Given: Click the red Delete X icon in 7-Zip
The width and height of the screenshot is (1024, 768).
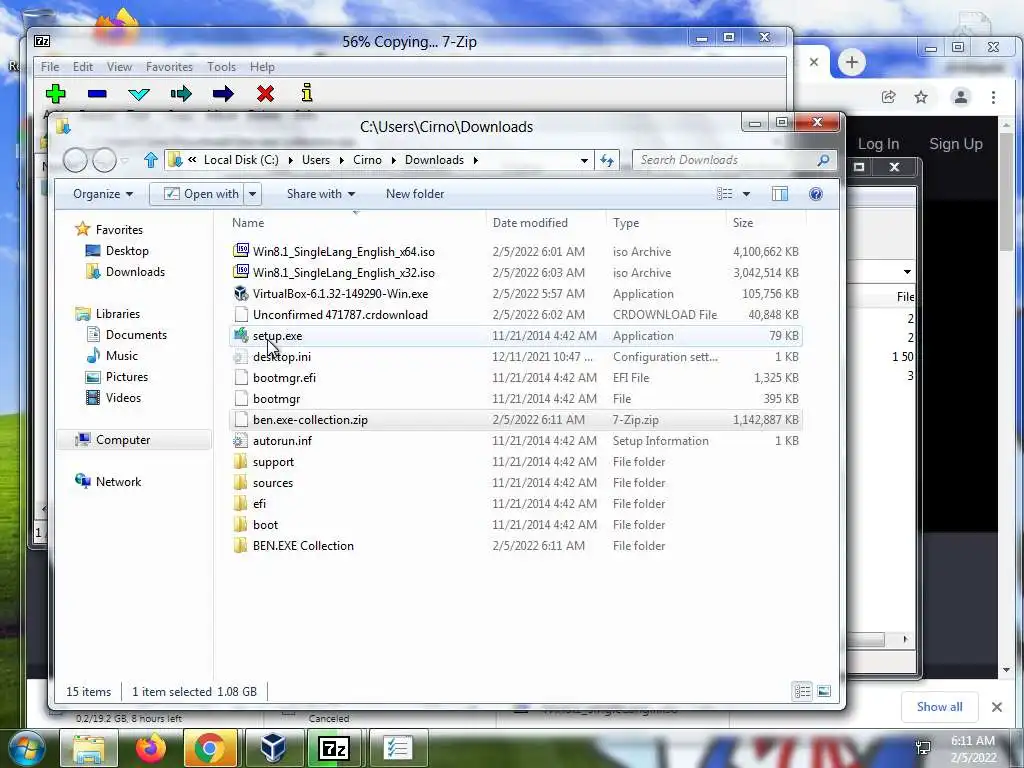Looking at the screenshot, I should [265, 94].
